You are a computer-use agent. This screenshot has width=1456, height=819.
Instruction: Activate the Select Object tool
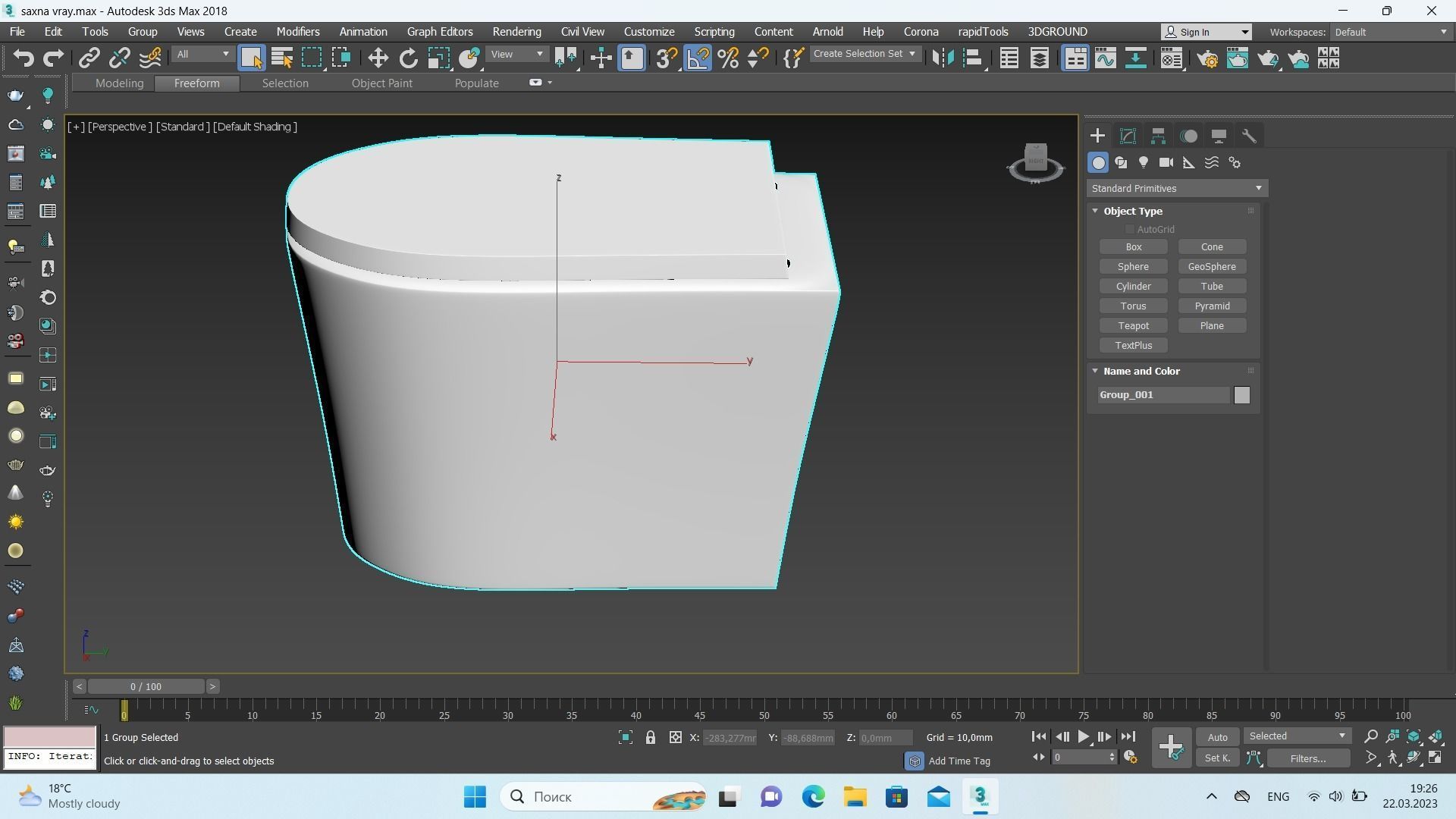tap(251, 58)
